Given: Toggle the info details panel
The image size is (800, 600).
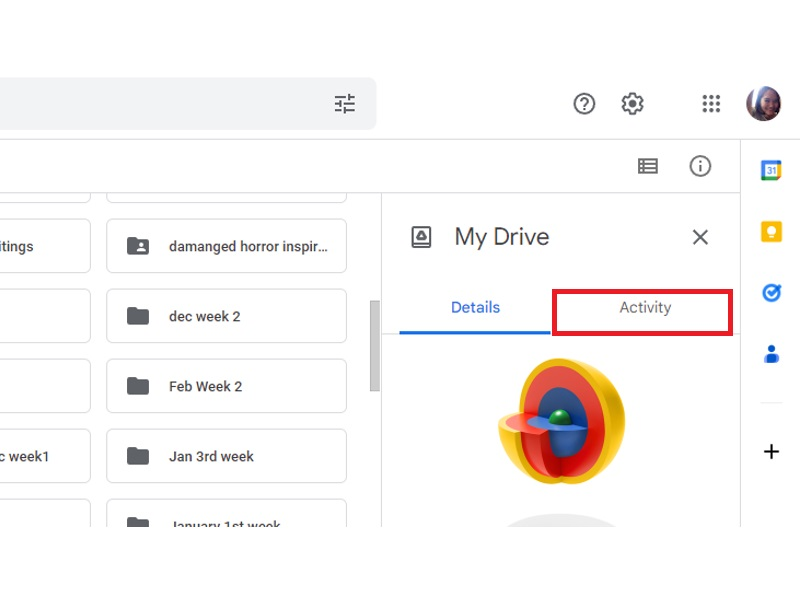Looking at the screenshot, I should pyautogui.click(x=700, y=166).
